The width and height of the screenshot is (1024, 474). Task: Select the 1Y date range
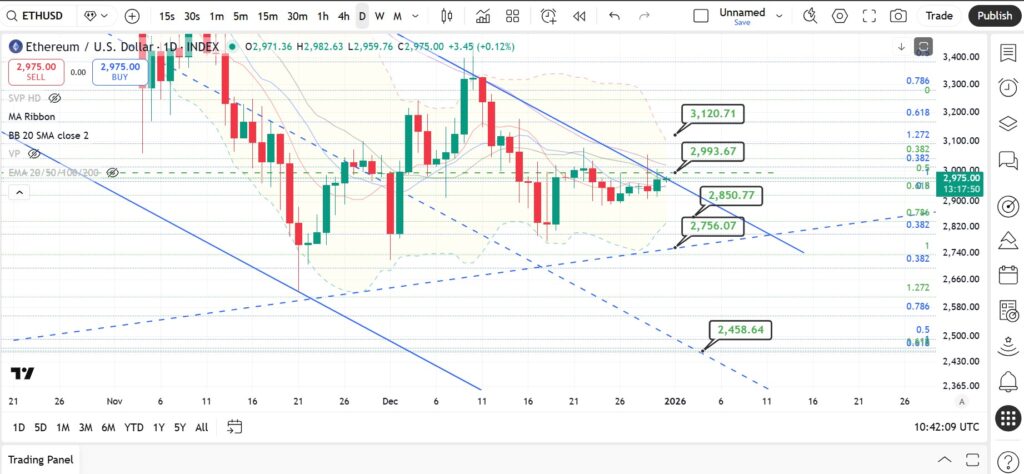tap(159, 428)
